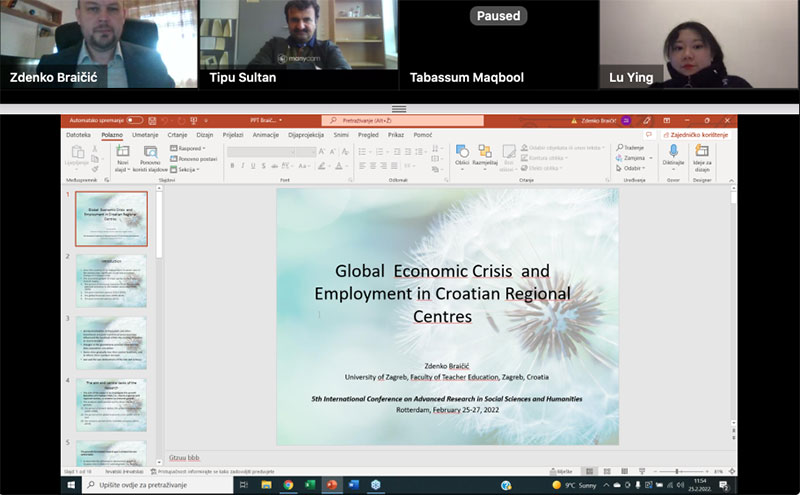The height and width of the screenshot is (495, 800).
Task: Switch to the Animacije tab
Action: (x=266, y=134)
